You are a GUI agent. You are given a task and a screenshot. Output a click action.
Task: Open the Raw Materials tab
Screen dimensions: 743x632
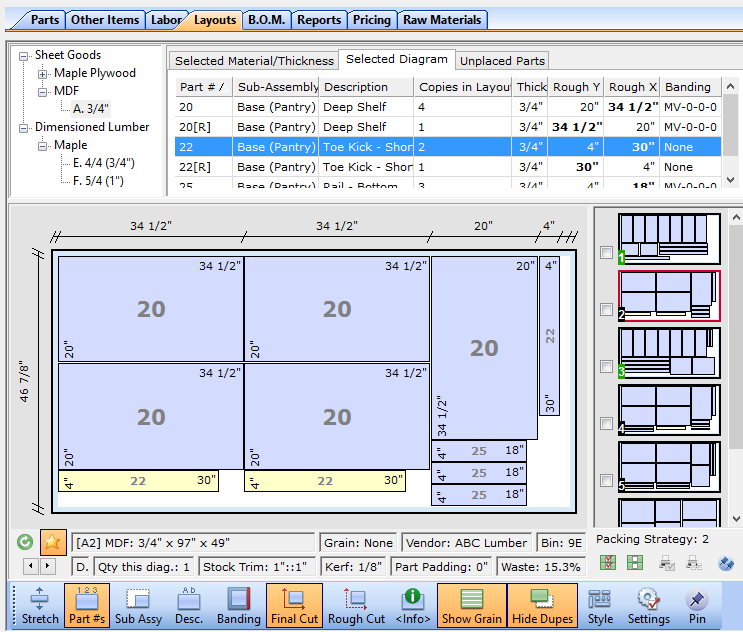442,20
